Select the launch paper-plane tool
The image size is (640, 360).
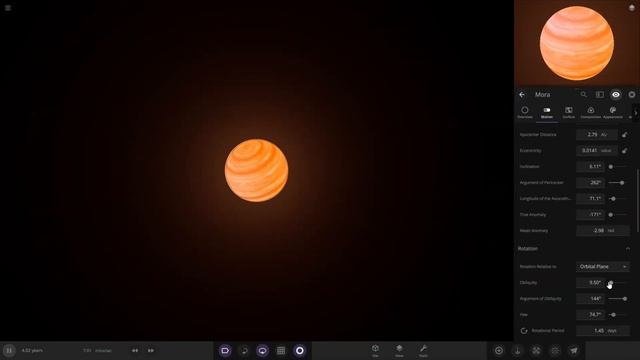click(574, 351)
